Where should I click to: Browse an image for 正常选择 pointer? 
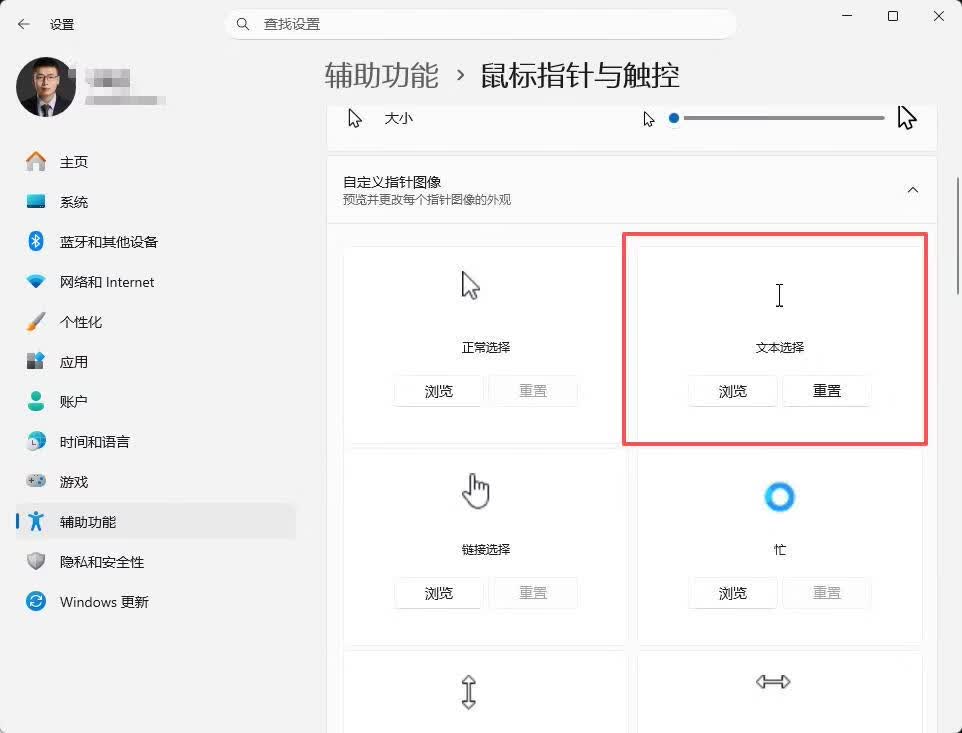click(439, 391)
